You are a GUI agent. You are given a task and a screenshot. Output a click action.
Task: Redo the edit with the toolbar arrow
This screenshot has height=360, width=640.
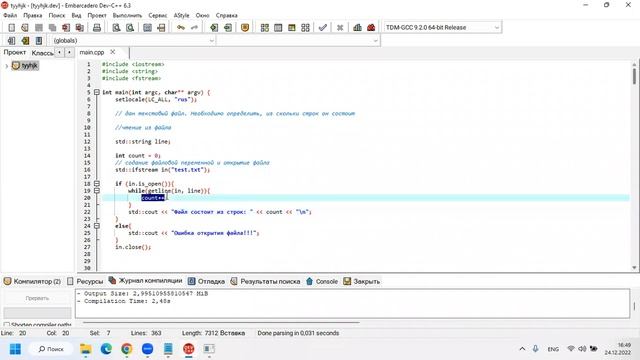(194, 28)
